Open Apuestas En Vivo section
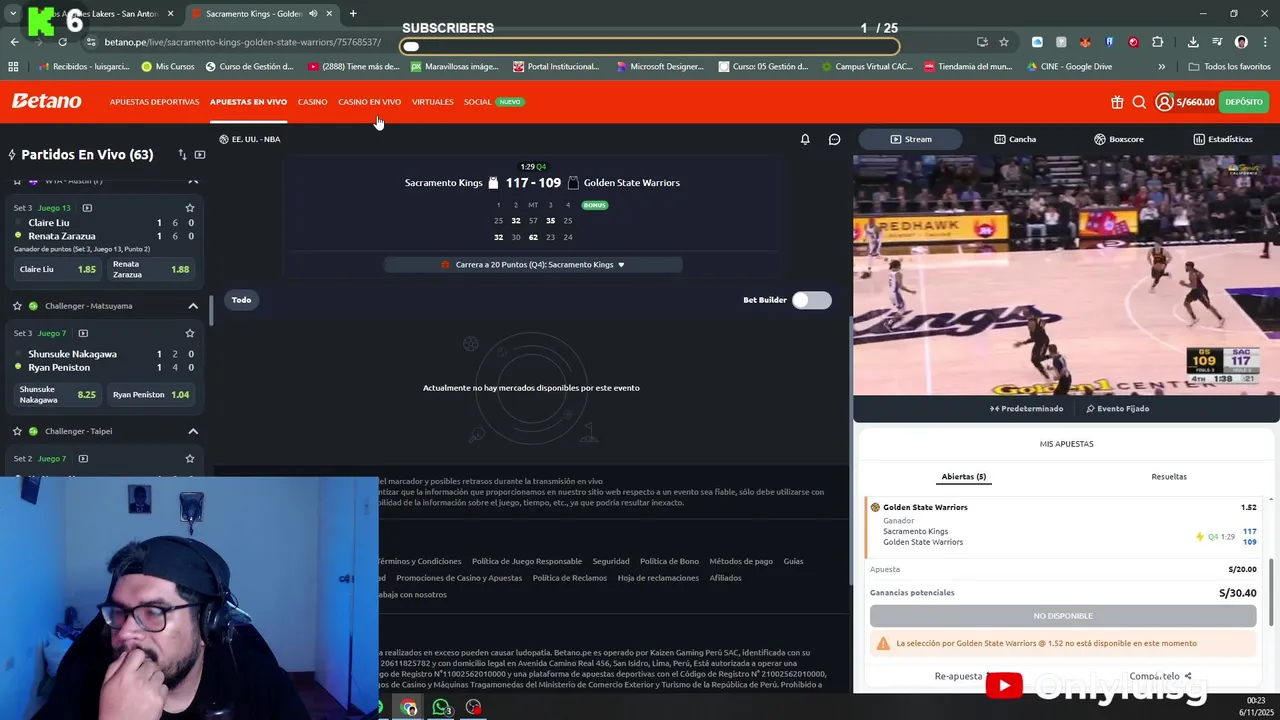 (x=248, y=102)
